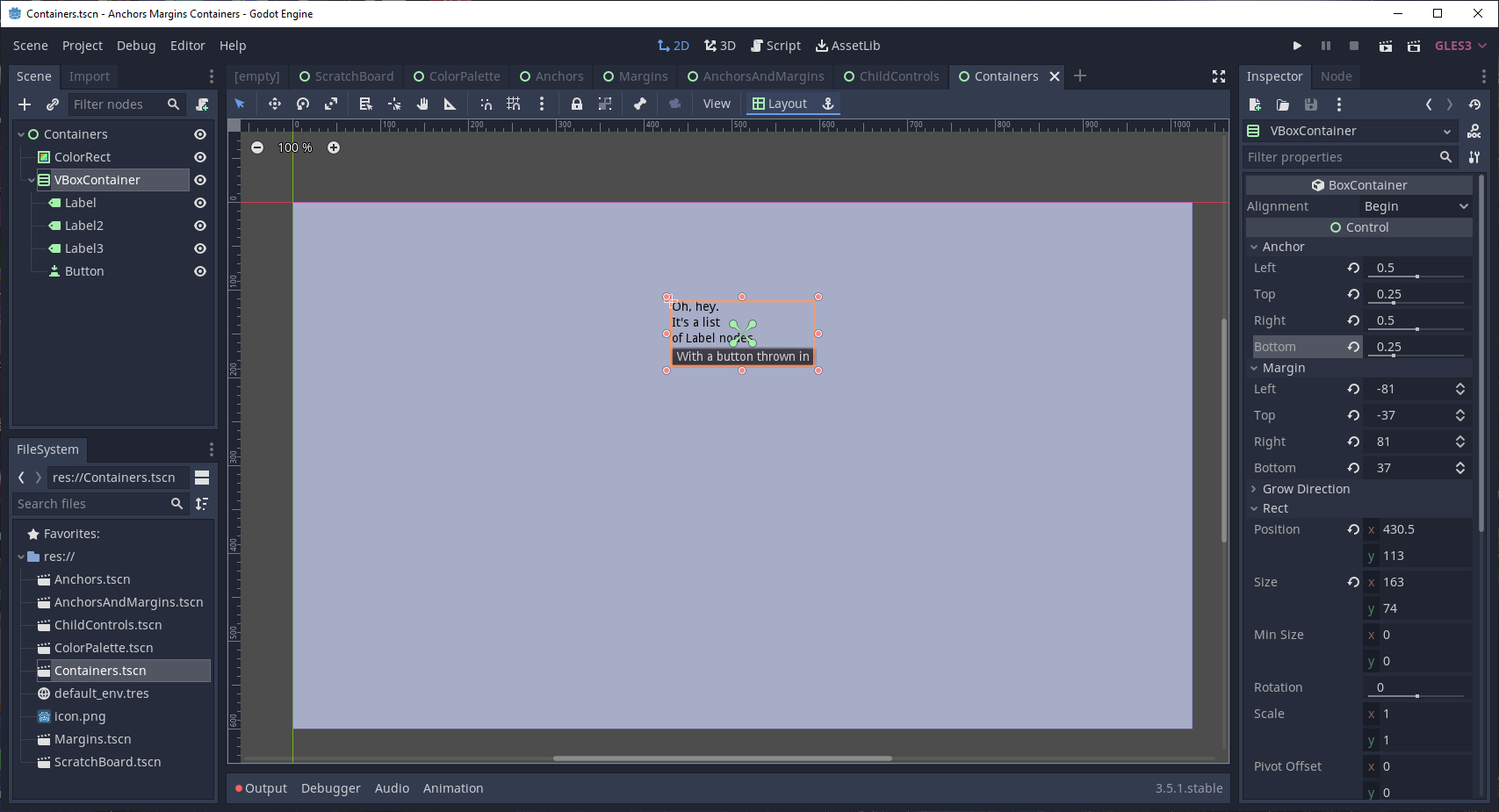Open the Layout presets menu
Screen dimensions: 1499x812
tap(783, 104)
